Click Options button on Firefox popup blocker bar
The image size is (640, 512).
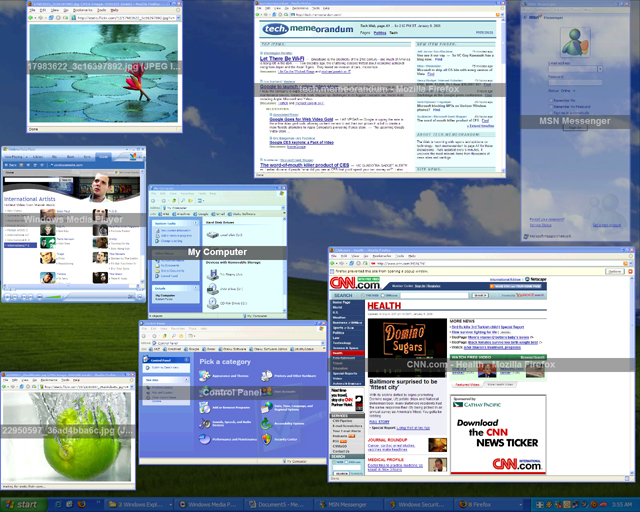click(614, 271)
